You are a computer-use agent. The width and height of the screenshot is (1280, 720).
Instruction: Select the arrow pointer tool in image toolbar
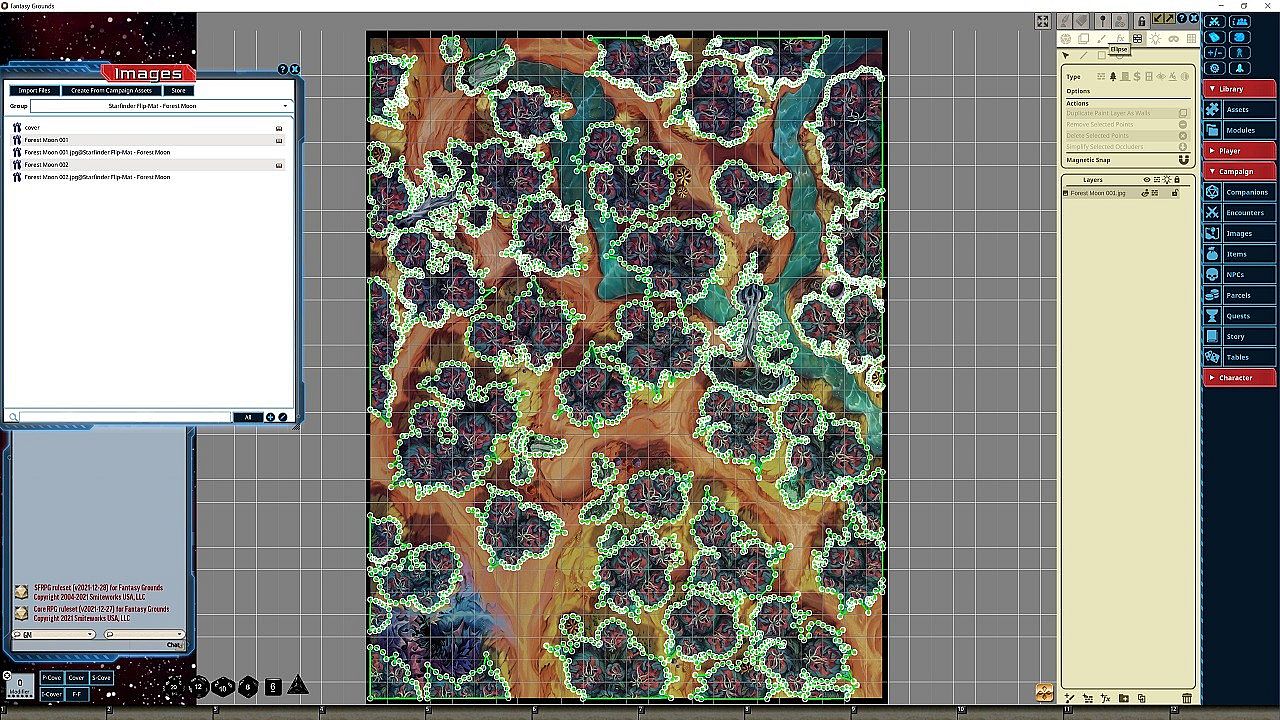[x=1066, y=56]
